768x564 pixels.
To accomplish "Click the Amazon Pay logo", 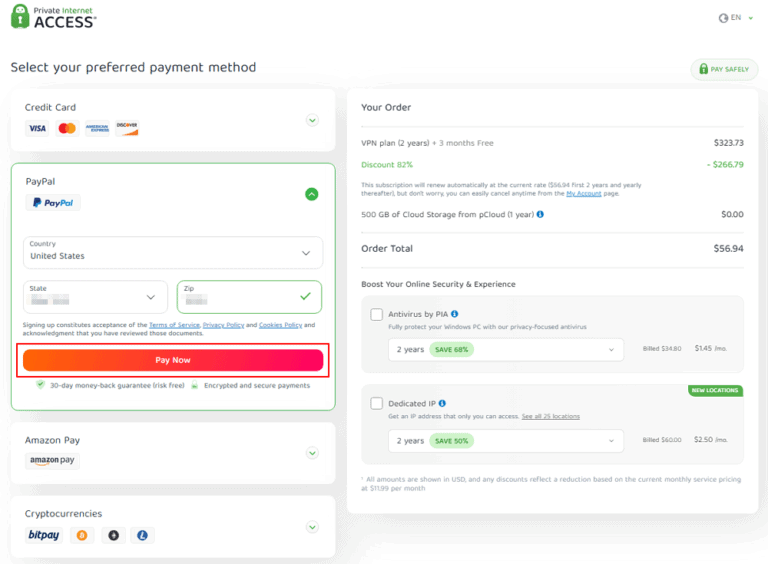I will (53, 461).
